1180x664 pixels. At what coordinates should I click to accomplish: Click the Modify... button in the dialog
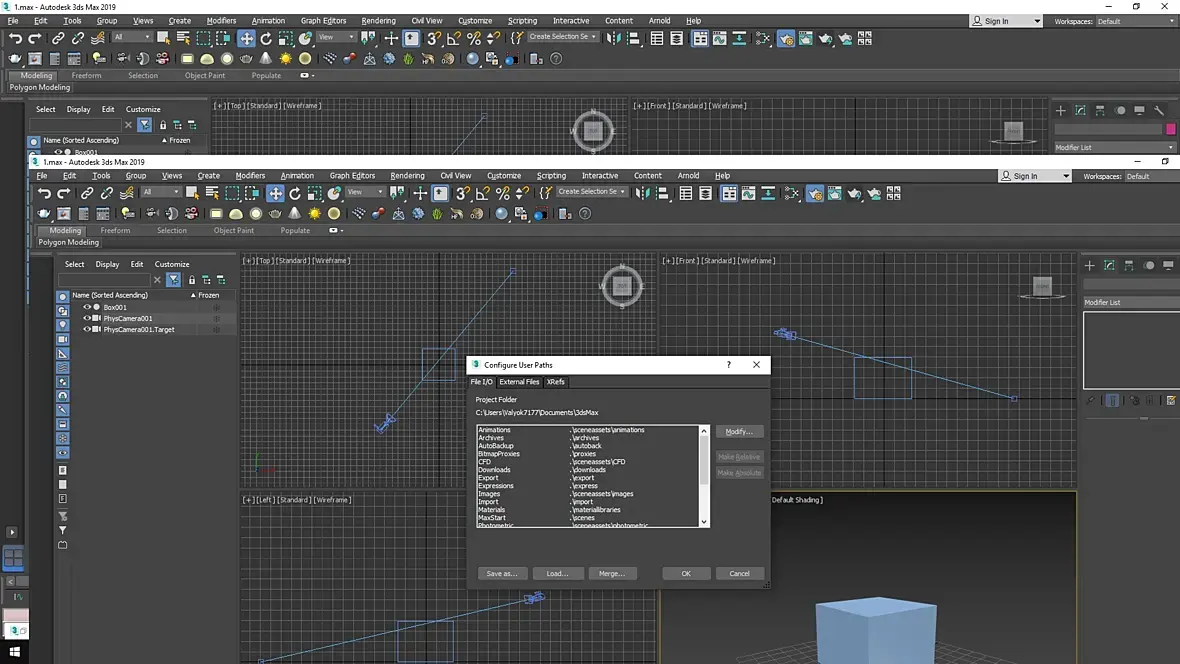pyautogui.click(x=739, y=431)
